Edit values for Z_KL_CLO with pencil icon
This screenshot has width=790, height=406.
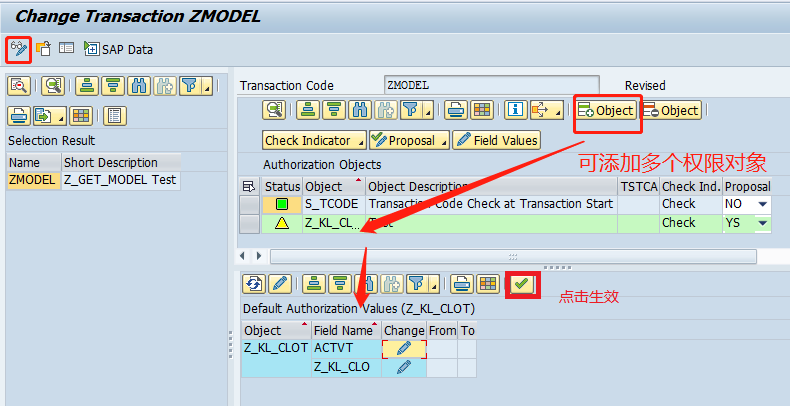click(x=404, y=367)
